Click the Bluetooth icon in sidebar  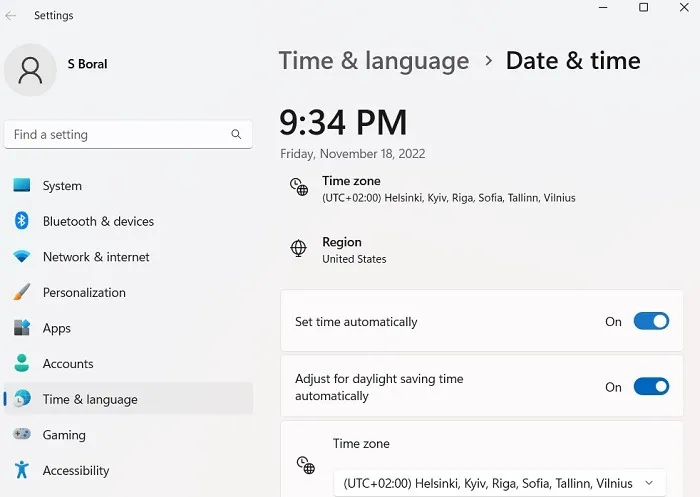[x=21, y=221]
